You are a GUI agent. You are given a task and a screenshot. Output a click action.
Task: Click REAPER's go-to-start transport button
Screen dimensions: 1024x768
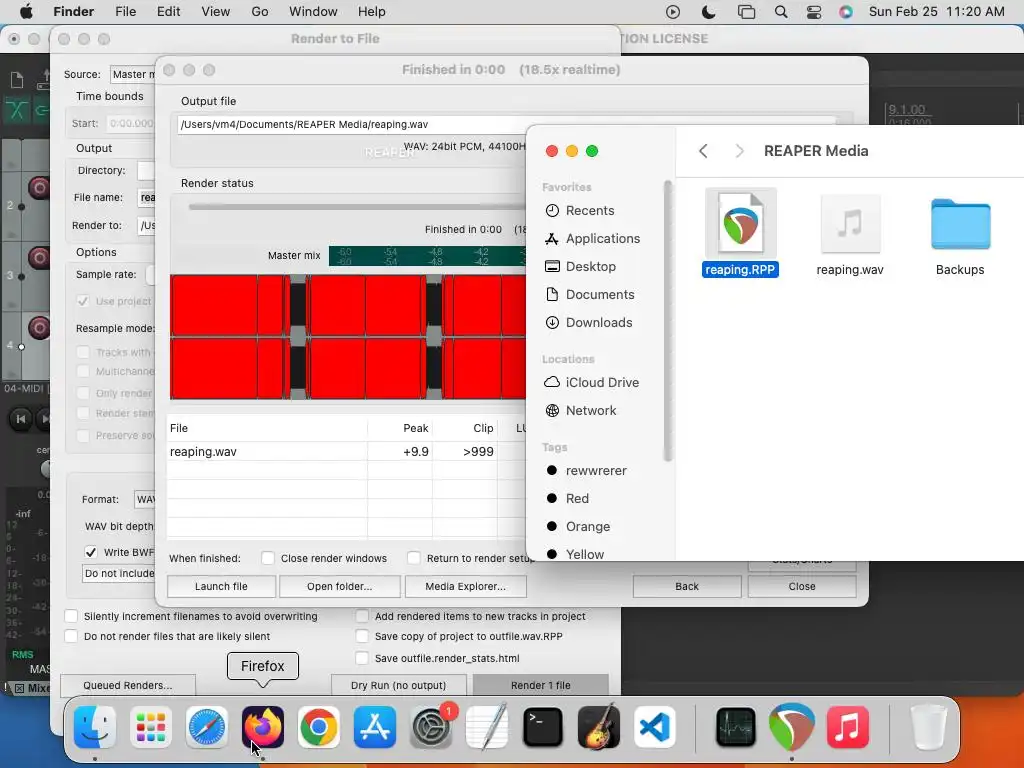[x=20, y=419]
